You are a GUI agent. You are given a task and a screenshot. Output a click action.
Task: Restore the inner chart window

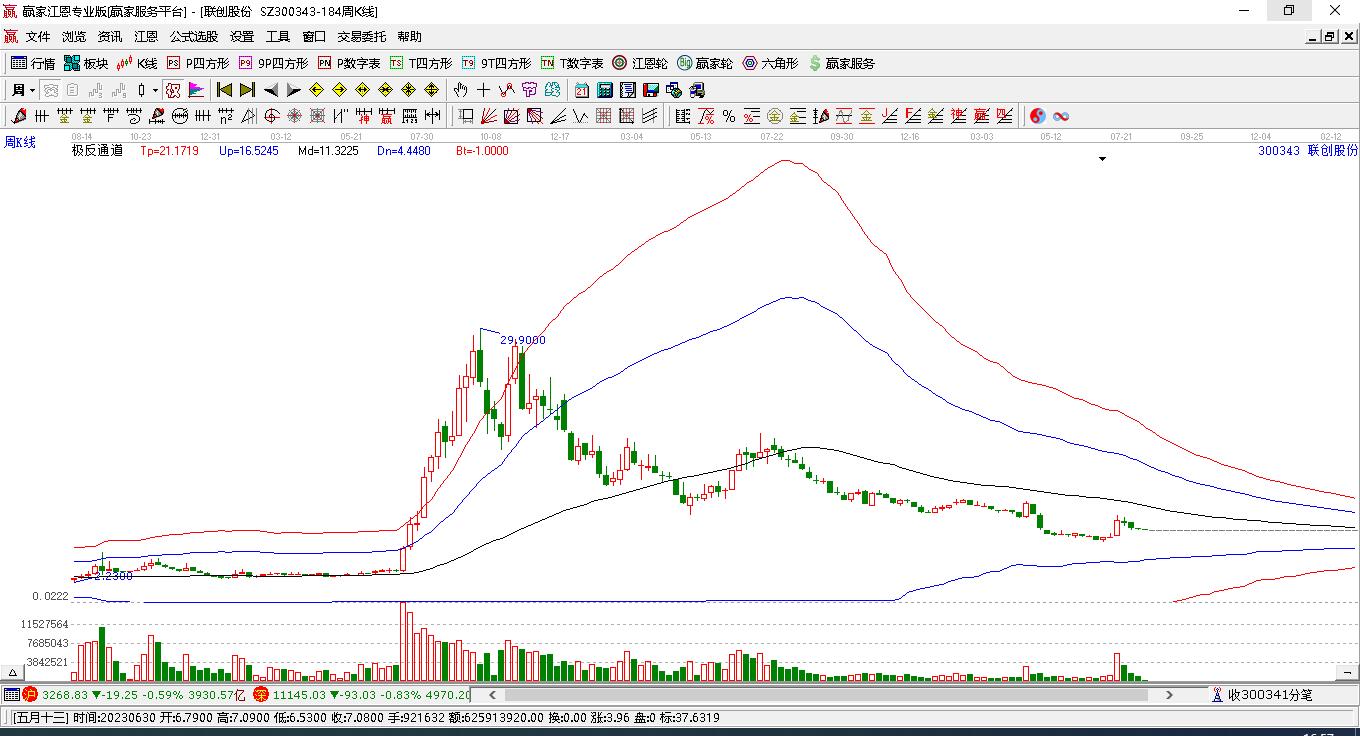[x=1330, y=37]
